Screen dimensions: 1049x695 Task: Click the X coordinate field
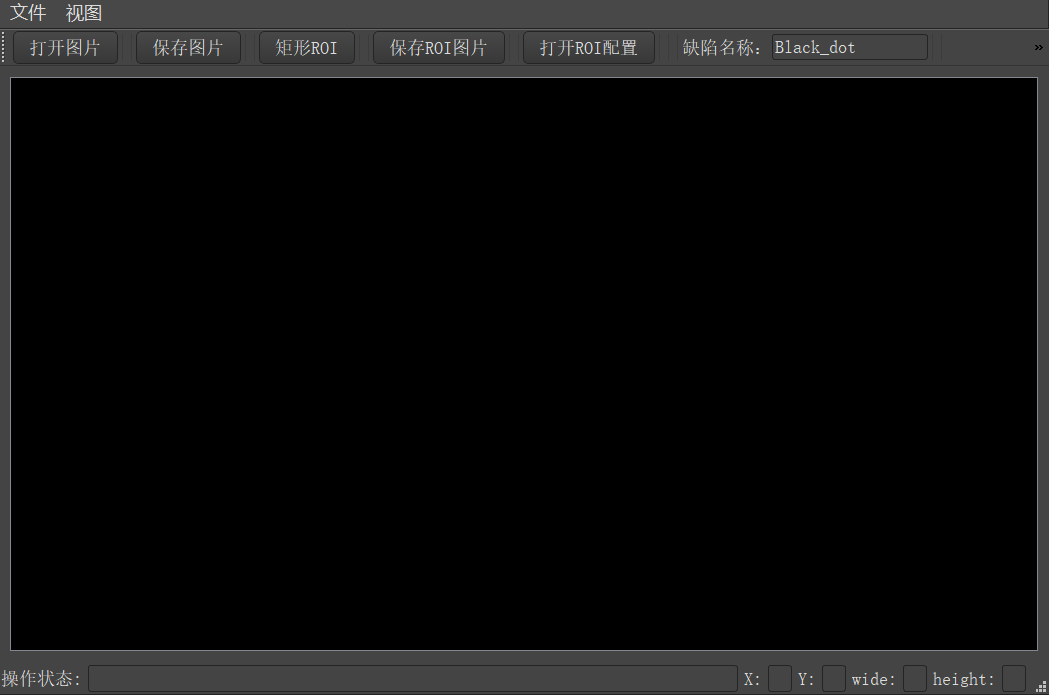779,678
